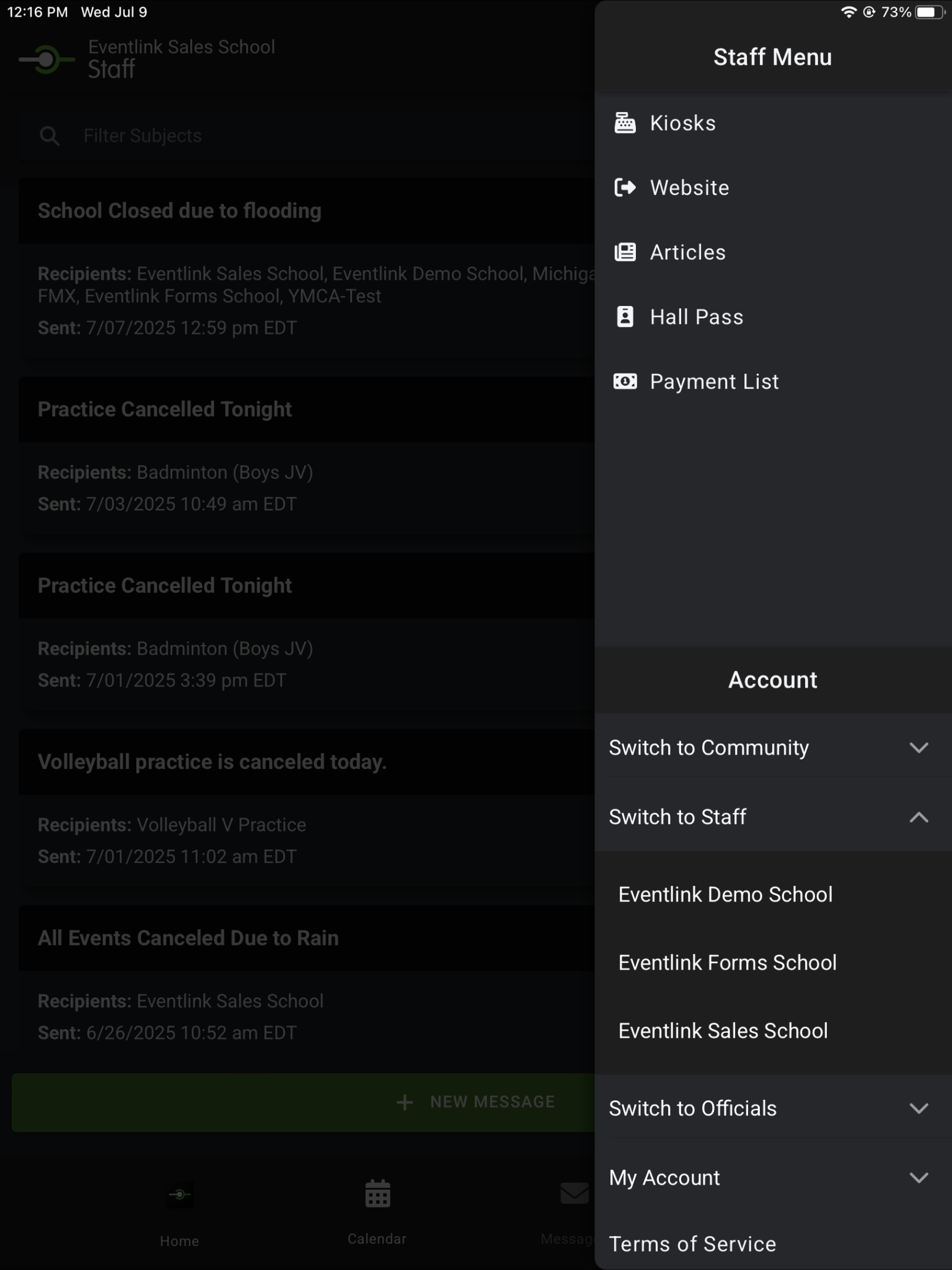Screen dimensions: 952x1270
Task: Click the Filter Subjects search field
Action: click(307, 136)
